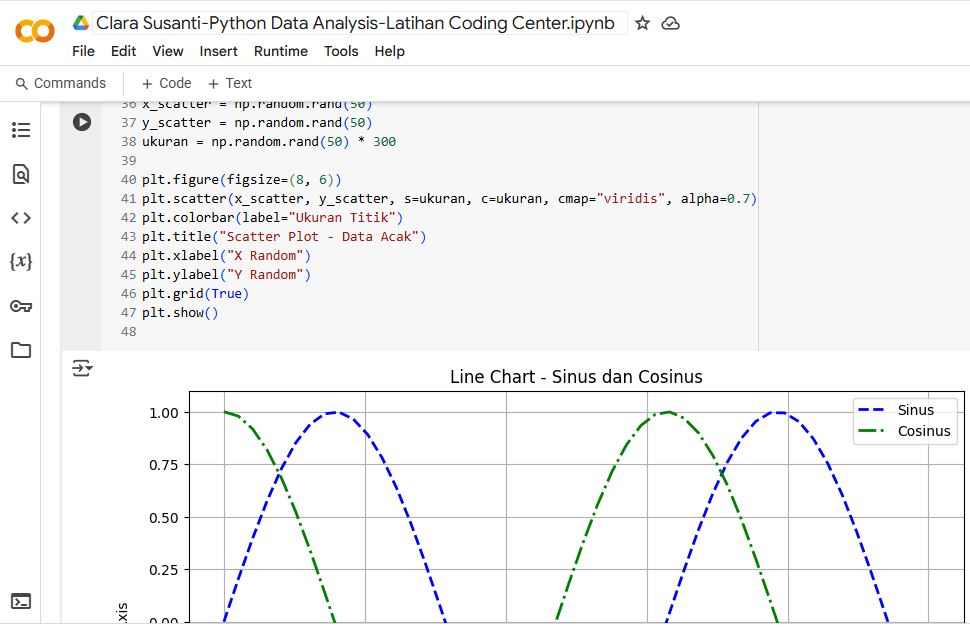The image size is (970, 631).
Task: Open the Help menu
Action: (390, 51)
